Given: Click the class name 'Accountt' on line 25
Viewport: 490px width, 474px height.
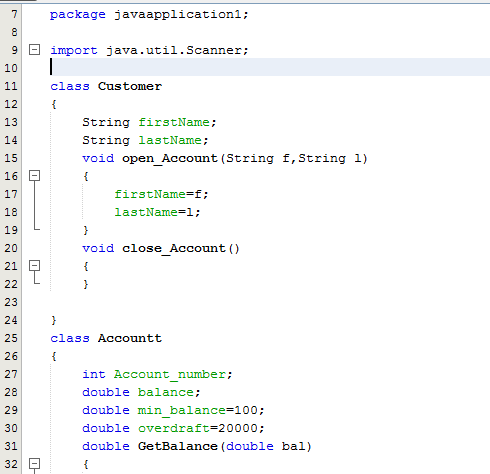Looking at the screenshot, I should coord(130,338).
